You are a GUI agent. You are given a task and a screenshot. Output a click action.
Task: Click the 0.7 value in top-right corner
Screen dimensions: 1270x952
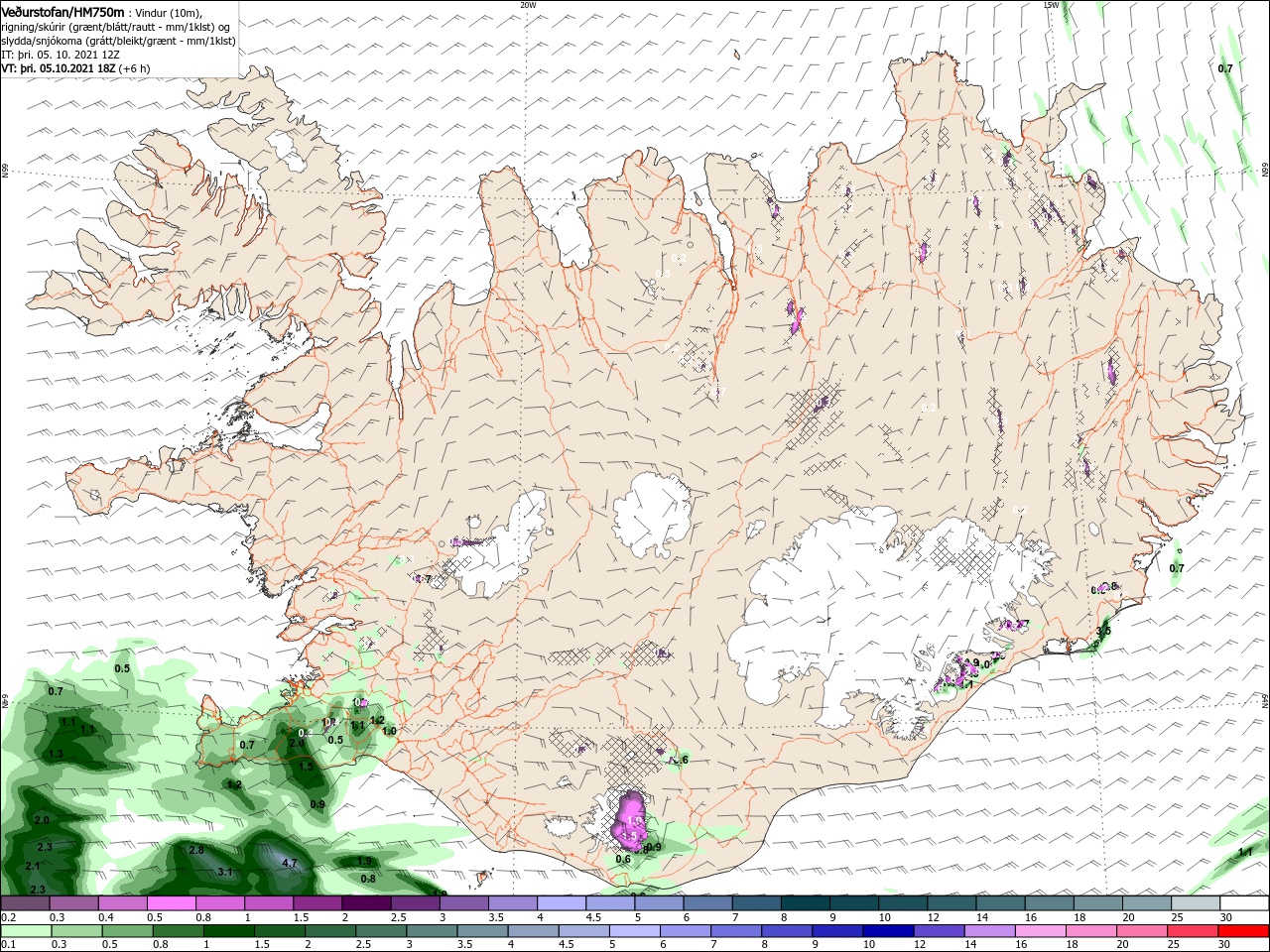pyautogui.click(x=1225, y=68)
